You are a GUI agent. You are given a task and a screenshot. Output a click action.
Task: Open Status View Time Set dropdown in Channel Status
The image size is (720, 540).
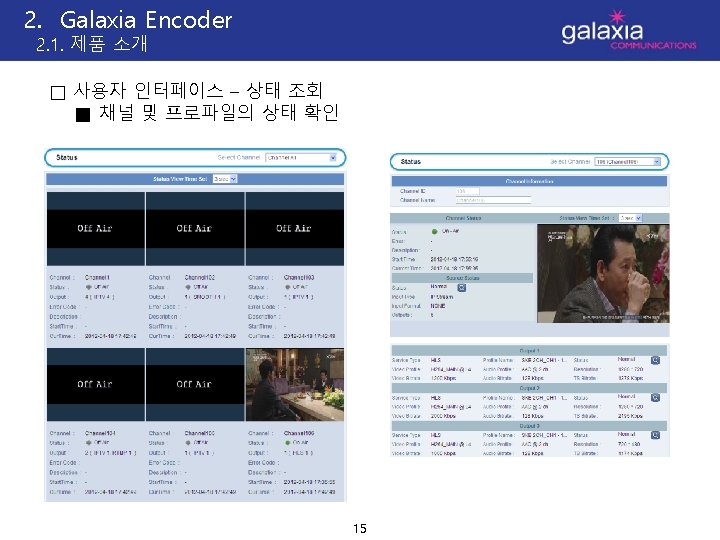(x=630, y=218)
